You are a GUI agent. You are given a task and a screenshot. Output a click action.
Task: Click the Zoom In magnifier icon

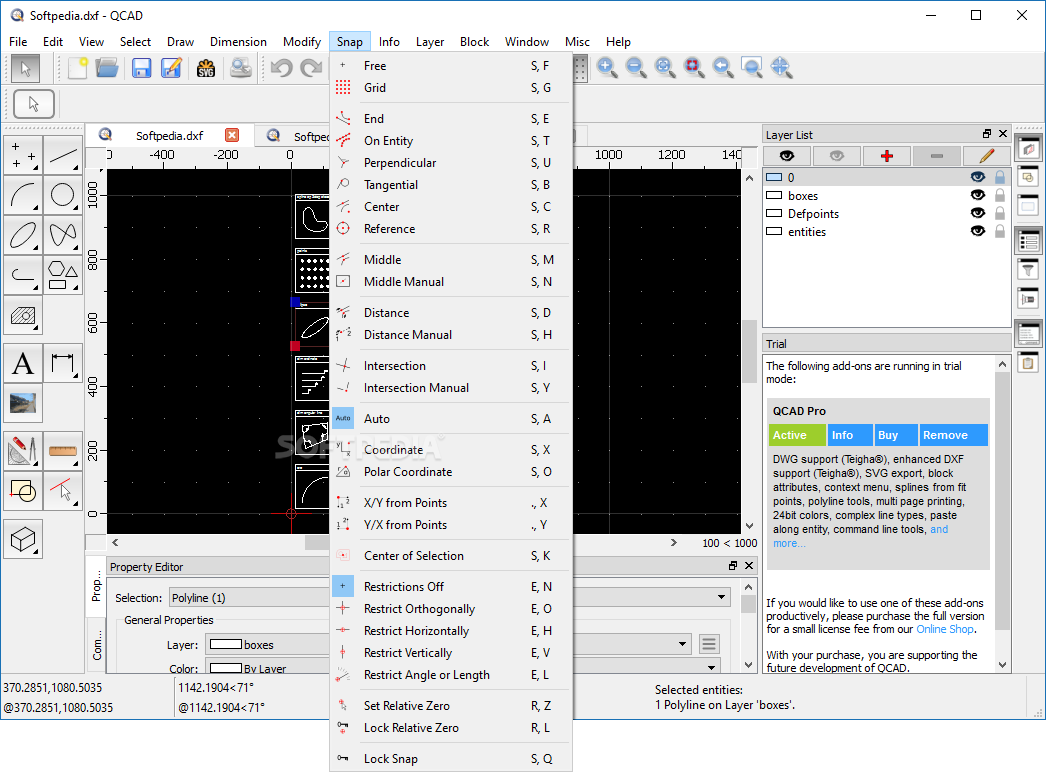[606, 67]
